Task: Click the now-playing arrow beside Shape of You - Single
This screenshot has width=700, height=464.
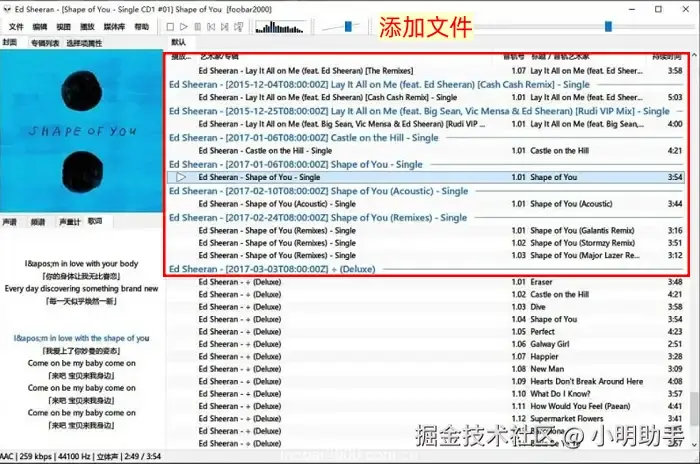Action: [x=180, y=177]
